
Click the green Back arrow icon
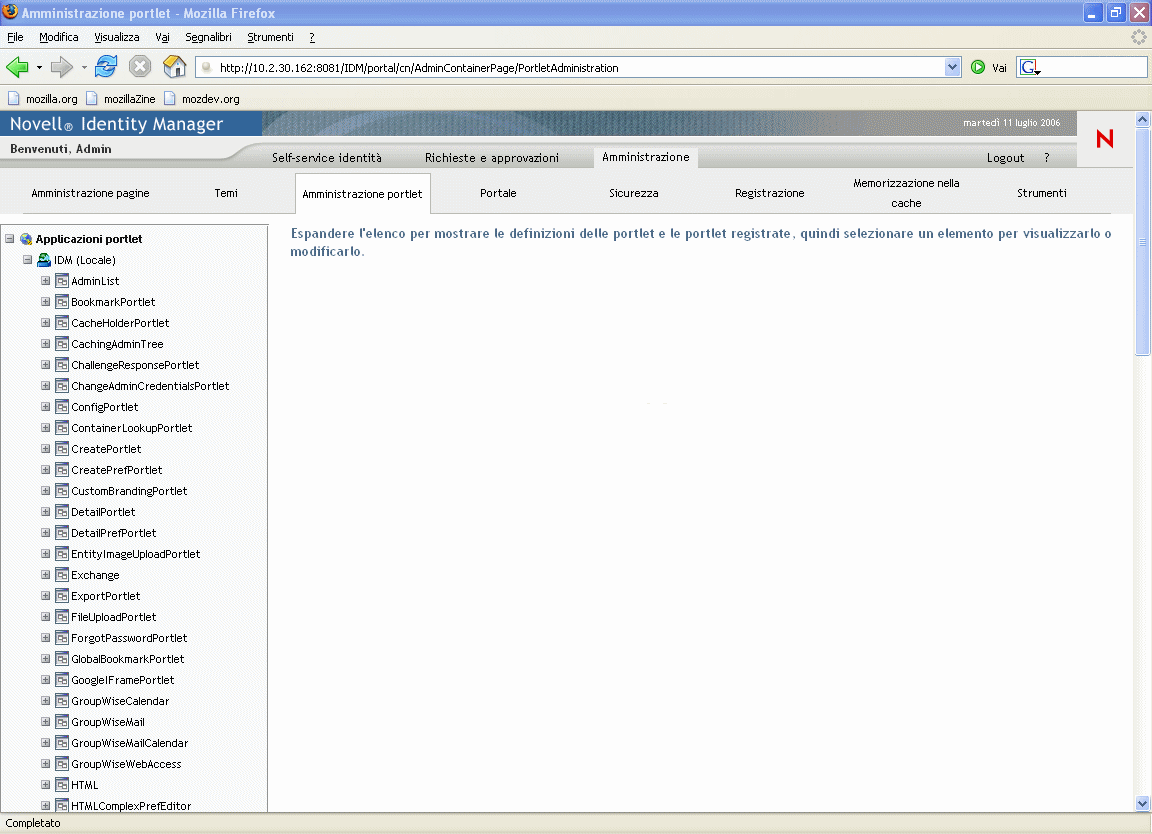coord(17,68)
